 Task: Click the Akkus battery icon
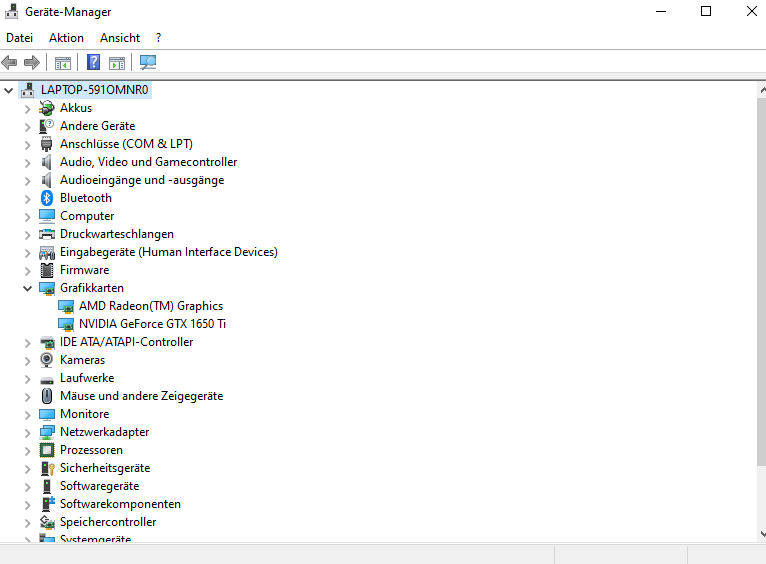(x=46, y=108)
